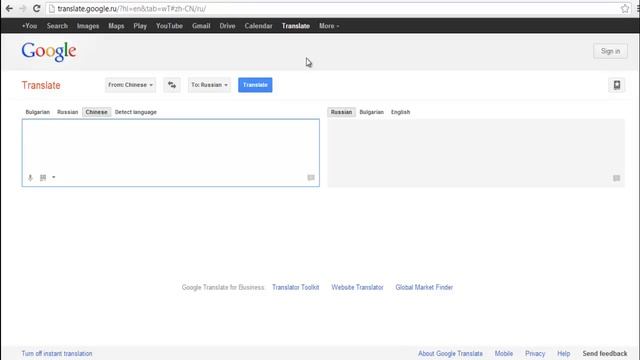Open Search in the Google bar
The width and height of the screenshot is (640, 360).
57,26
